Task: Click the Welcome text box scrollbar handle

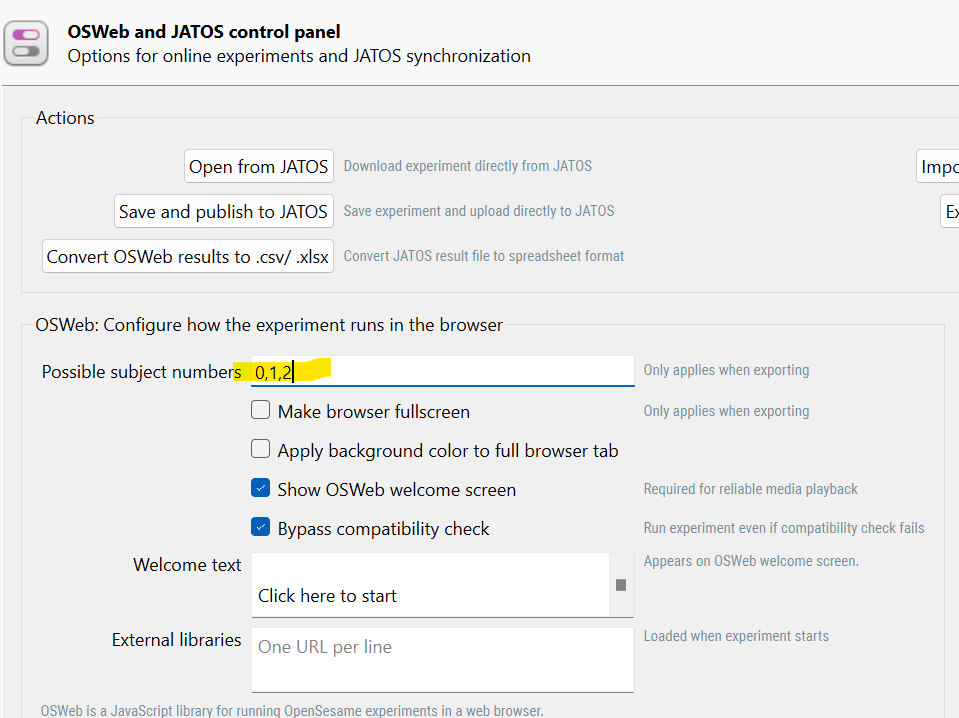Action: click(x=621, y=585)
